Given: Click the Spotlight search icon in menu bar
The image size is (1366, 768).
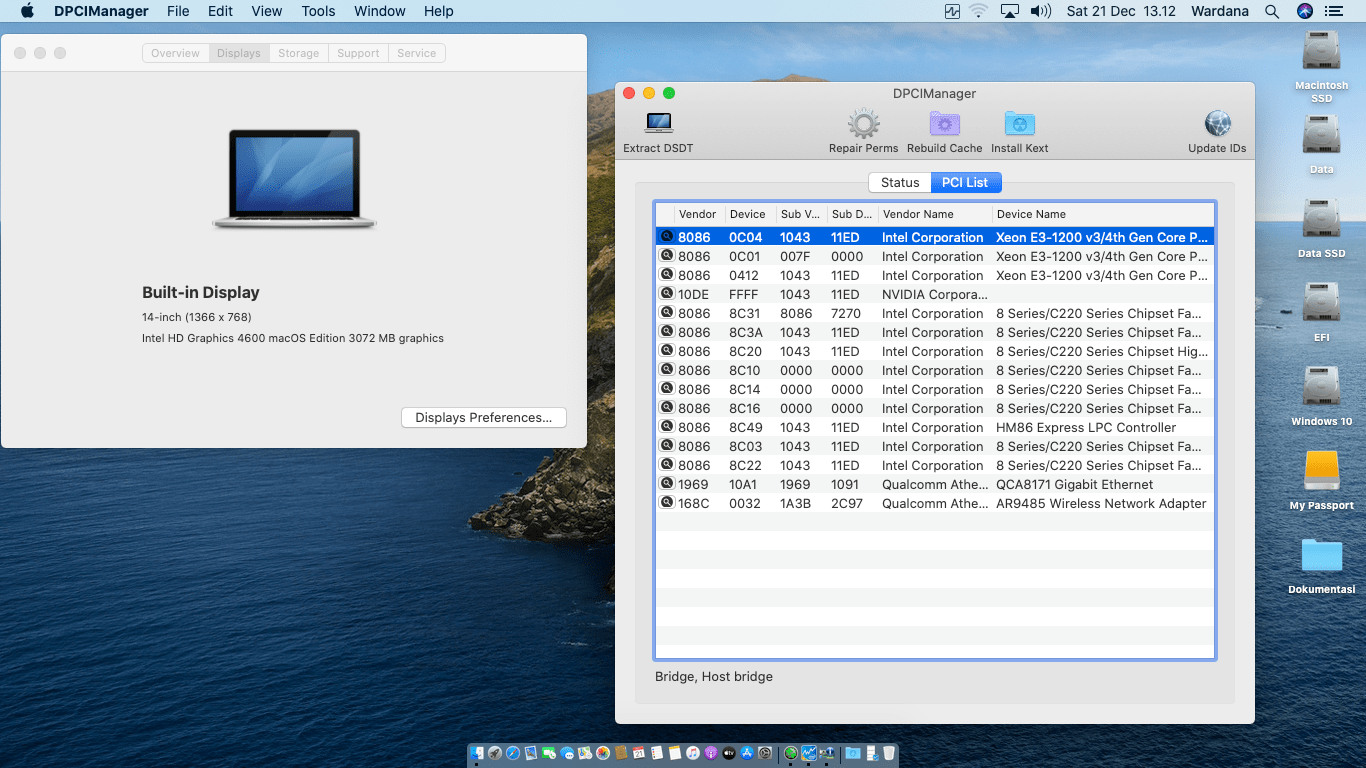Looking at the screenshot, I should (x=1271, y=11).
